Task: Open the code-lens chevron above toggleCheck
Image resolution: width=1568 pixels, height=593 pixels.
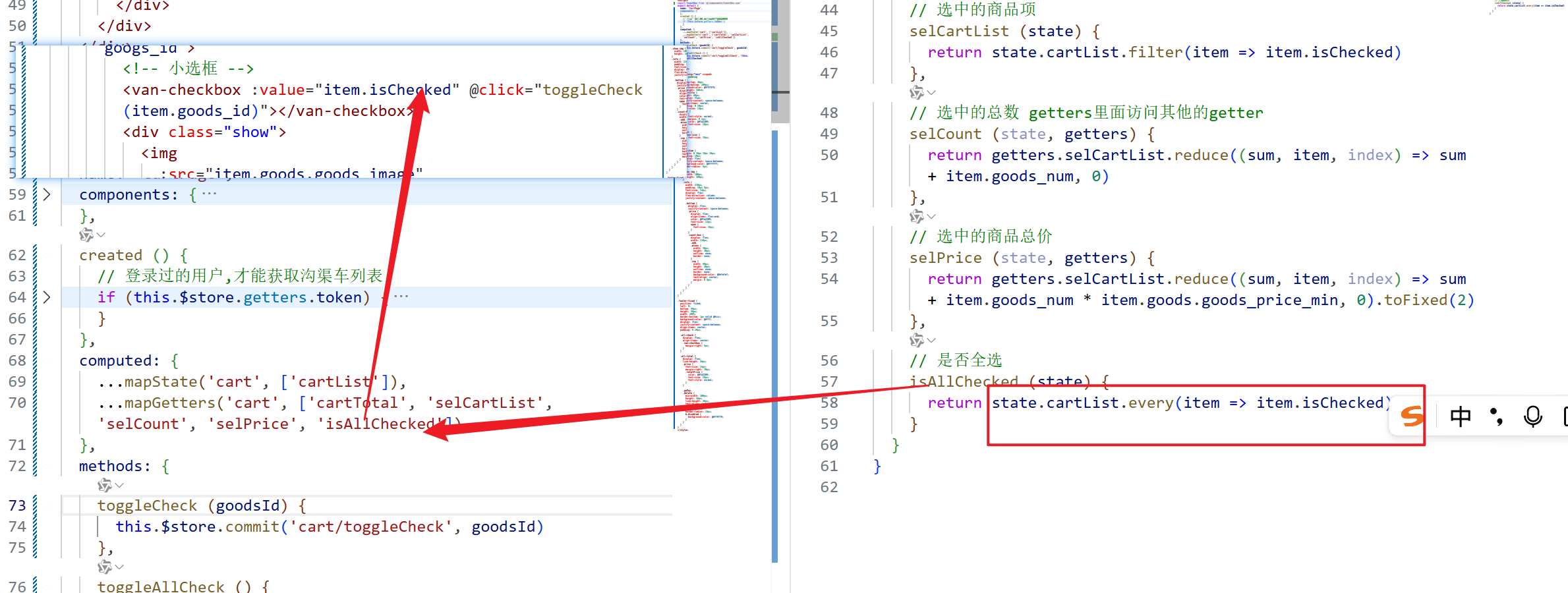Action: [x=119, y=486]
